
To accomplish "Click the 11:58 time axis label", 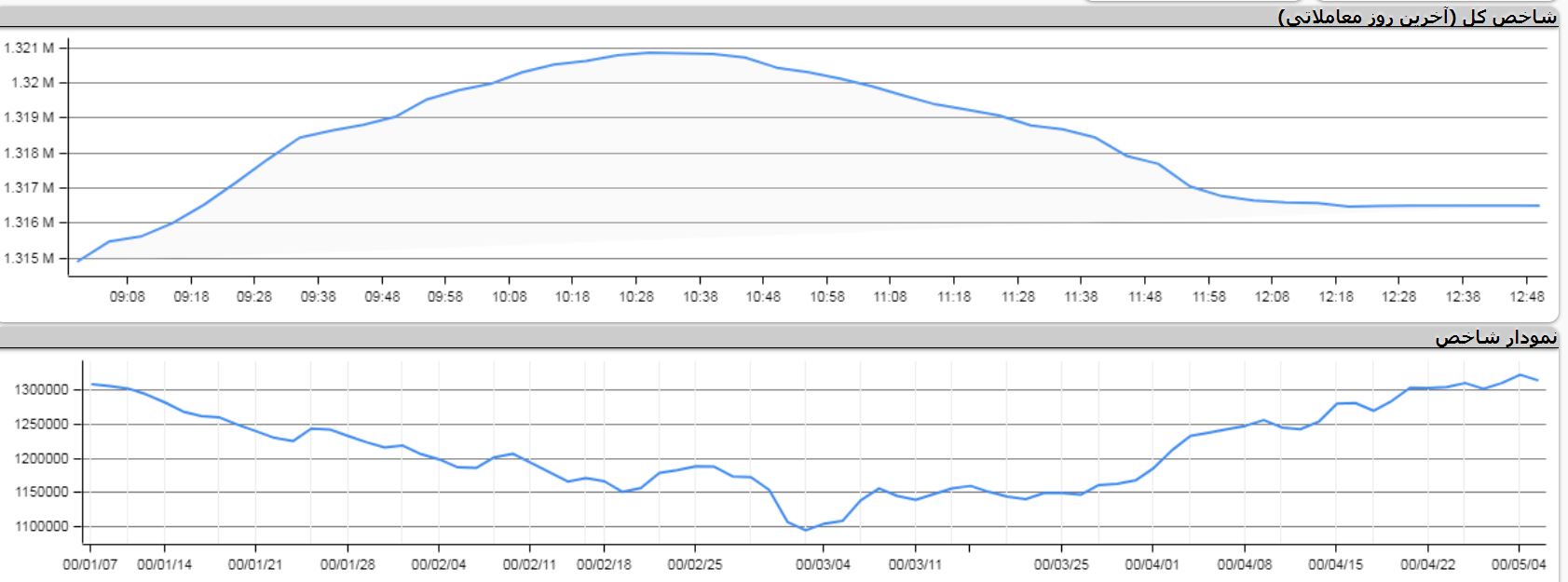I will 1208,297.
